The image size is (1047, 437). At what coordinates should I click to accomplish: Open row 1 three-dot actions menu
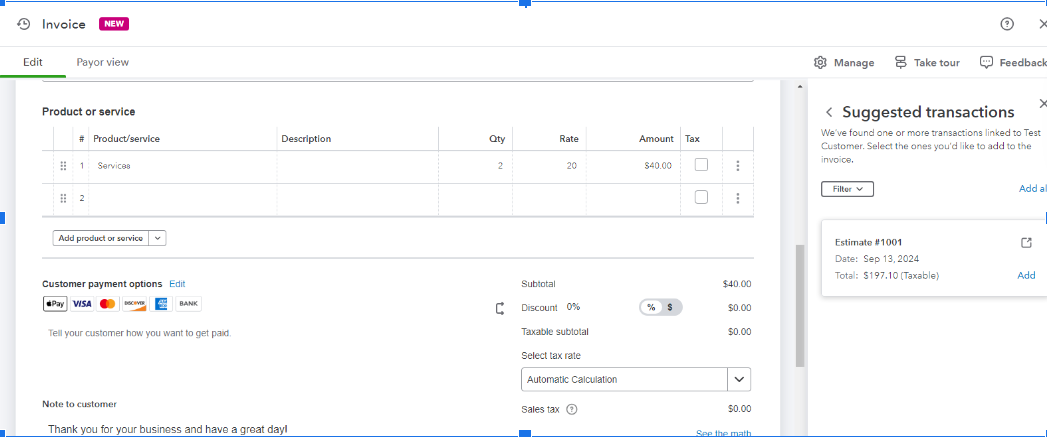pos(738,166)
